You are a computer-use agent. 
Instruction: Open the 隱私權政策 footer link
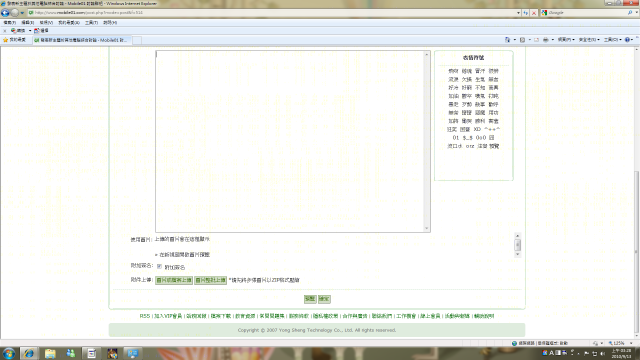pyautogui.click(x=325, y=316)
